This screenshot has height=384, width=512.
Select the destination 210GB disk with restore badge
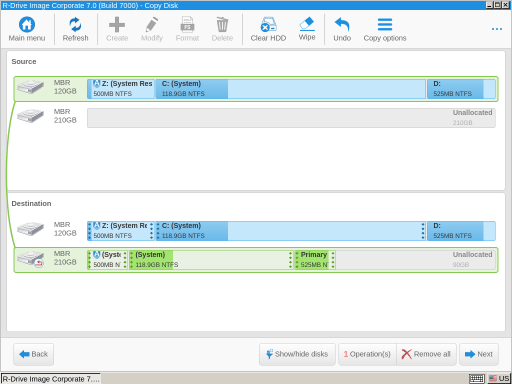pyautogui.click(x=30, y=259)
